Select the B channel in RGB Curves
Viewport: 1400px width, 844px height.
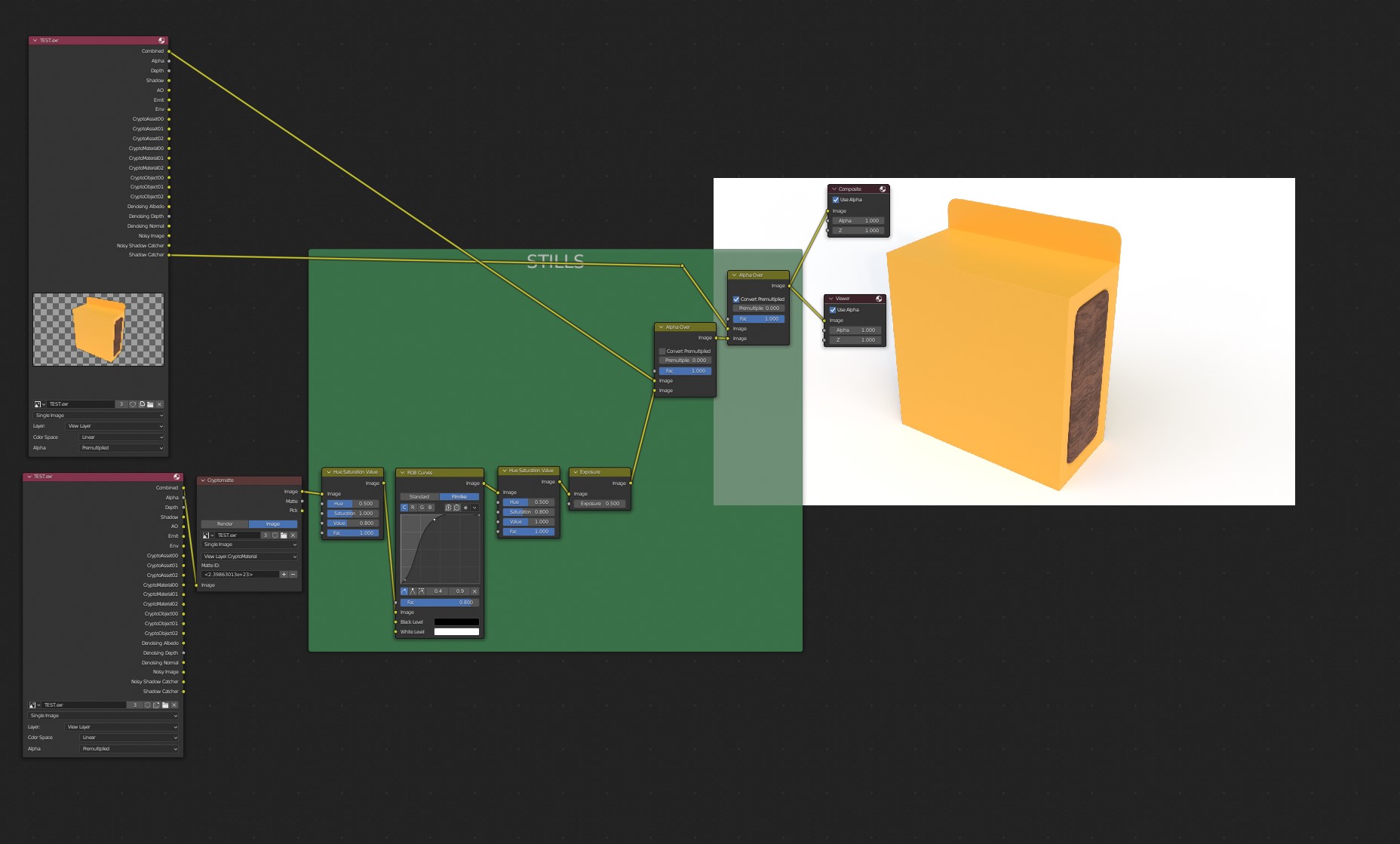click(430, 508)
